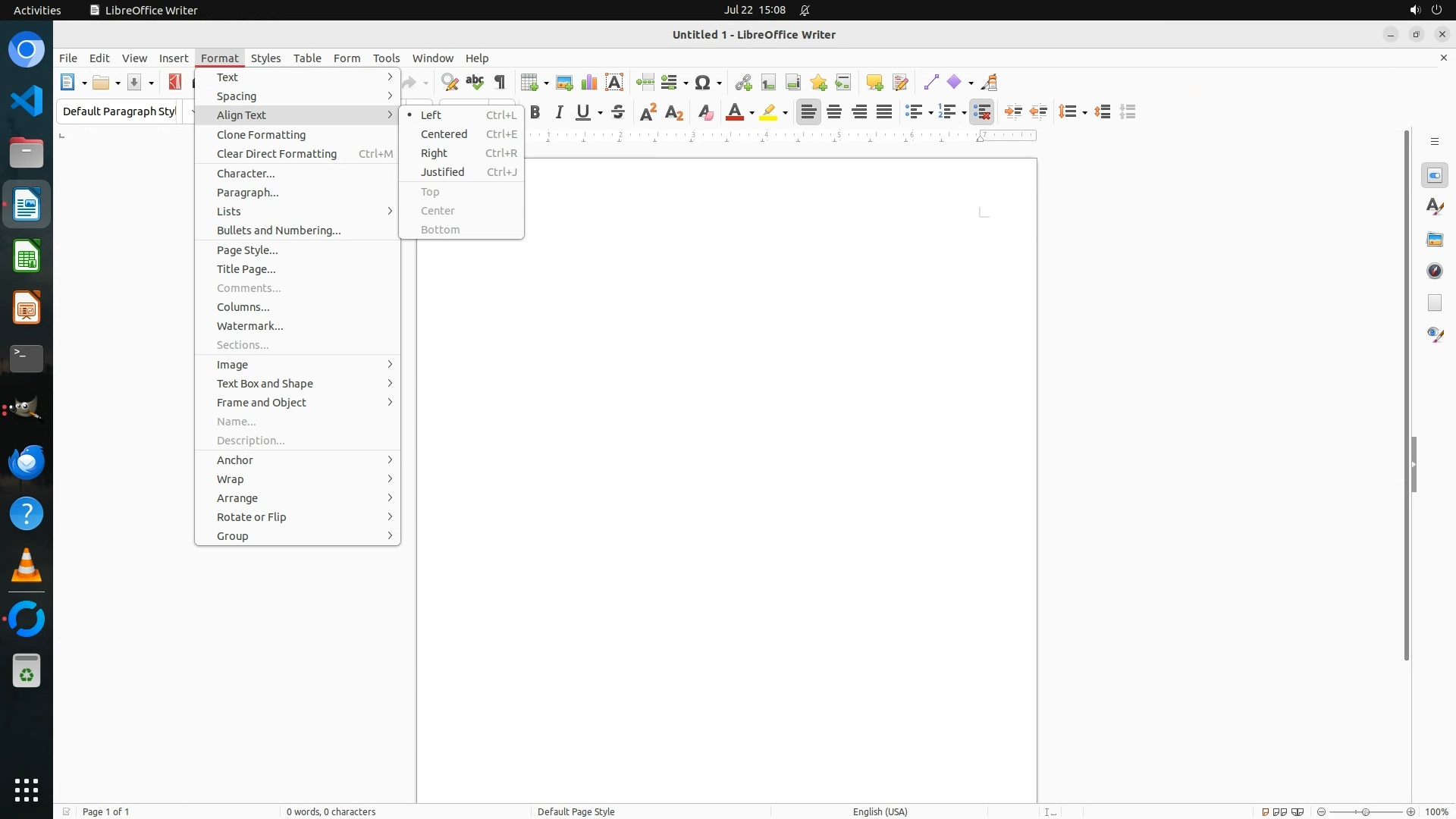
Task: Click the Insert Hyperlink icon
Action: (x=743, y=83)
